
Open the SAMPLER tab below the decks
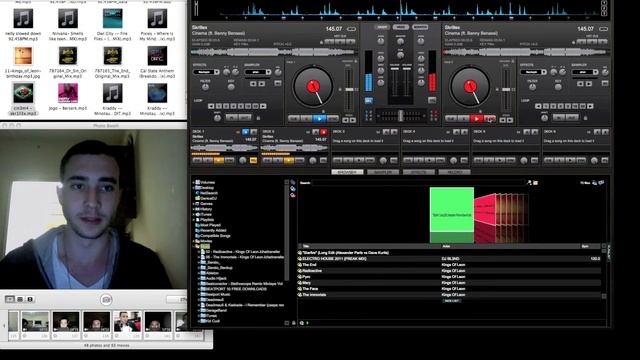tap(383, 172)
